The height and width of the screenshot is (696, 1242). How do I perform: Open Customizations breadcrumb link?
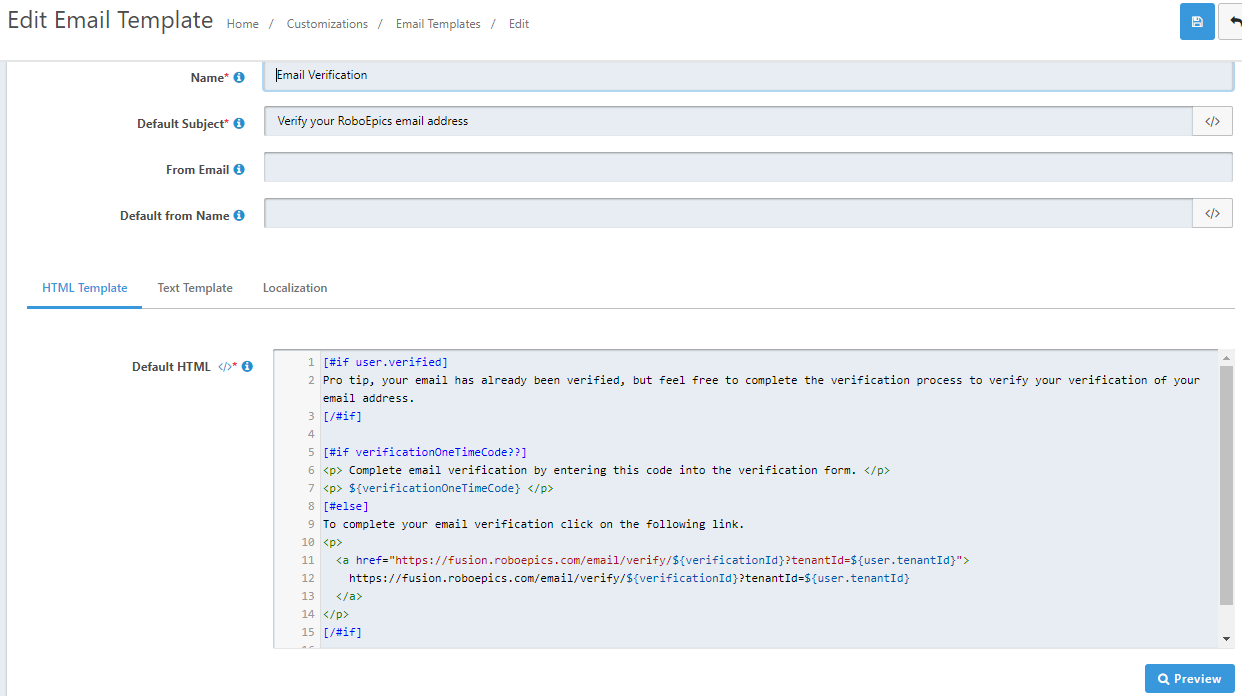click(x=327, y=23)
